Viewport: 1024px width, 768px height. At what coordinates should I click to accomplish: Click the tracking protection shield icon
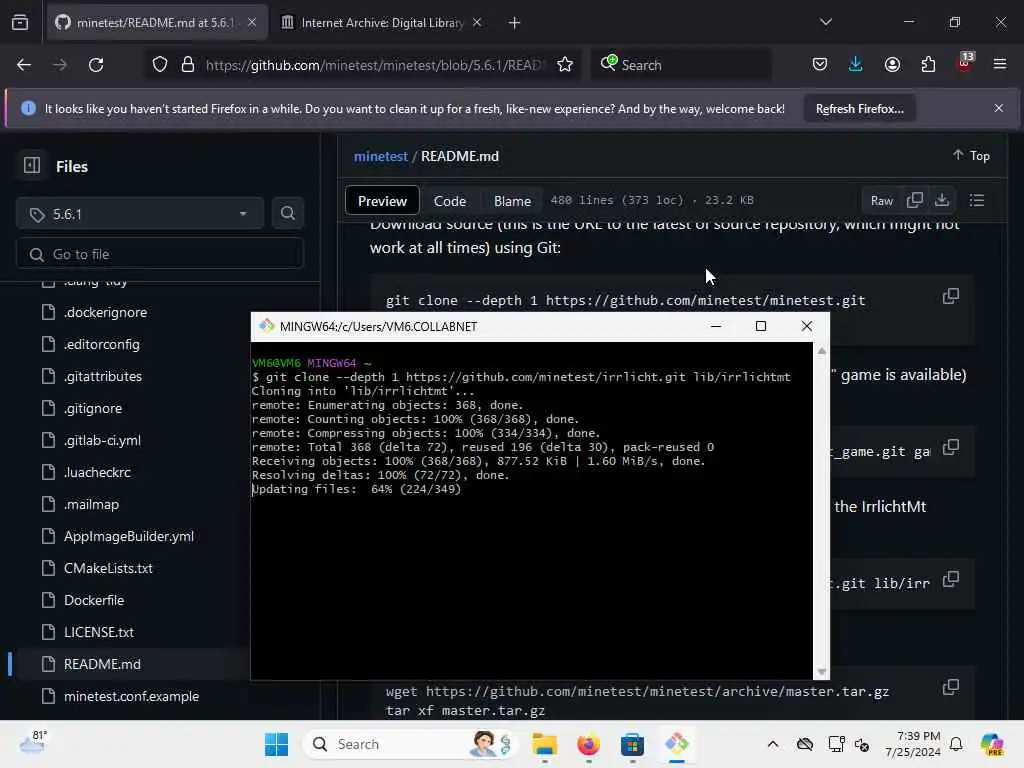click(160, 65)
